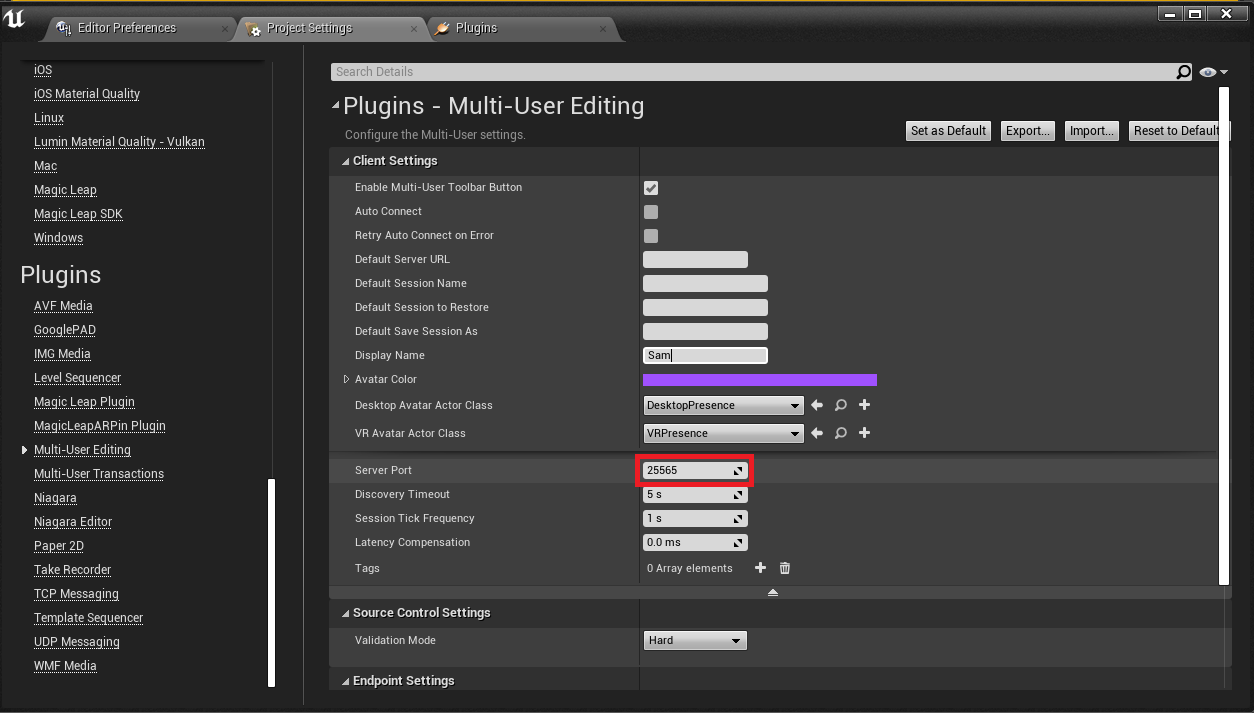The width and height of the screenshot is (1254, 714).
Task: Click the Display Name field containing Sam
Action: 705,356
